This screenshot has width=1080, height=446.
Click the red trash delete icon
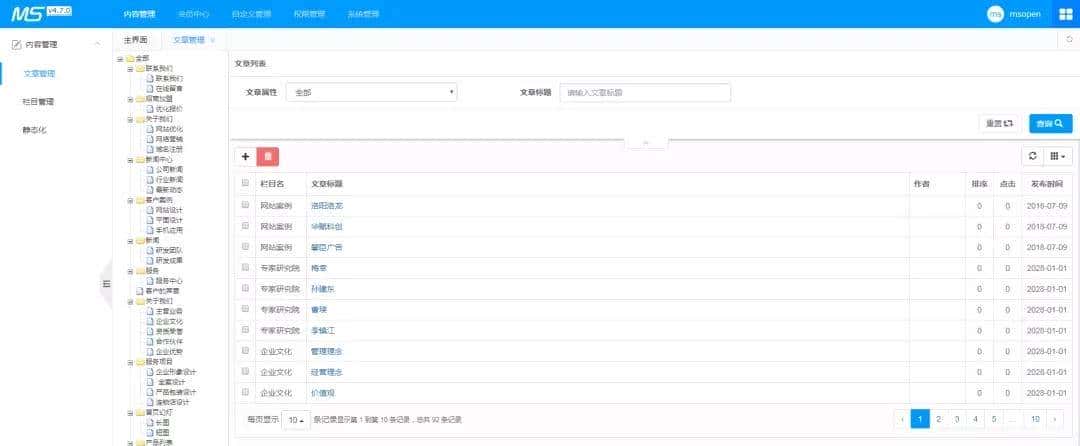tap(268, 156)
